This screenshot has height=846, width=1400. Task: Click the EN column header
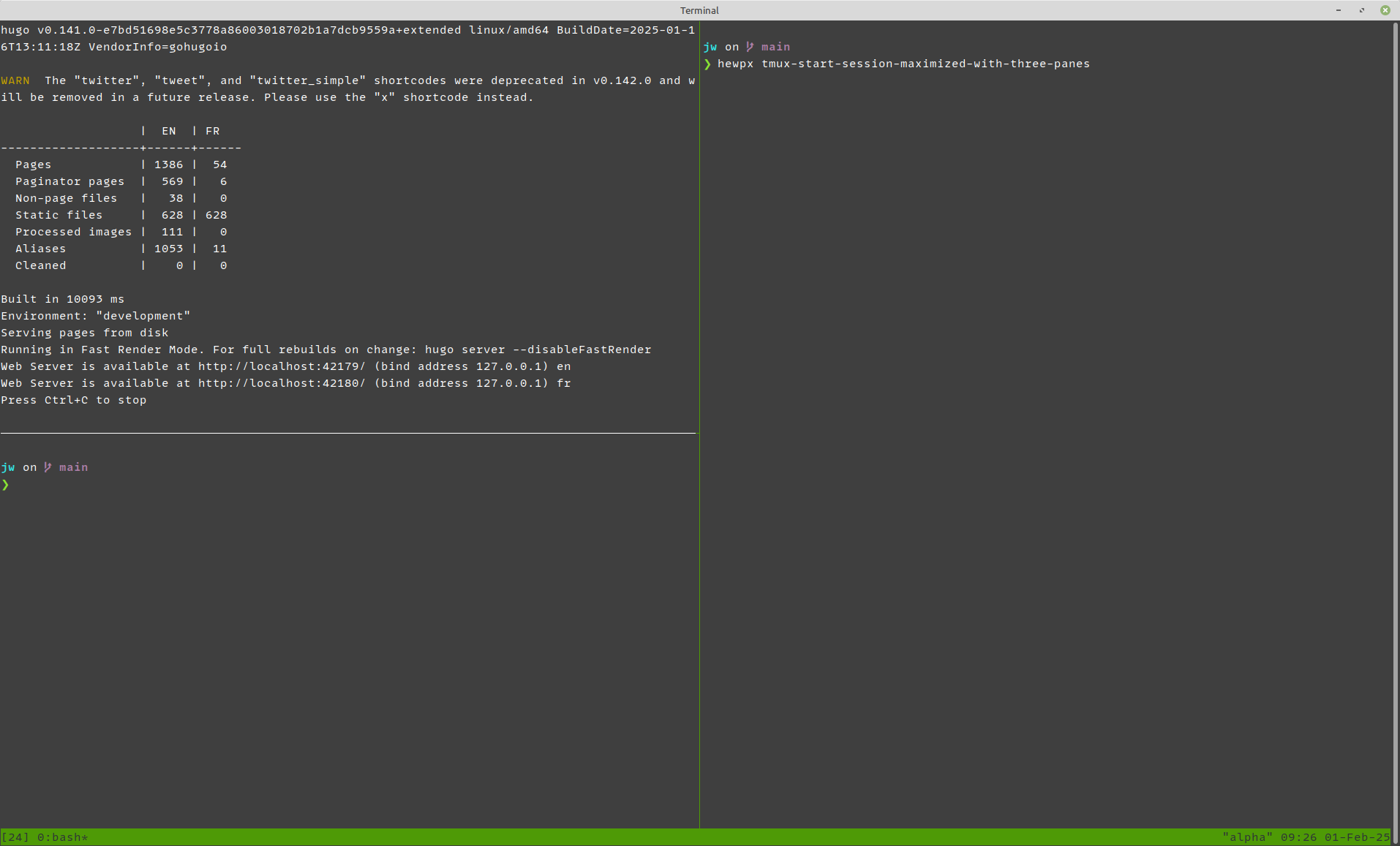coord(169,131)
